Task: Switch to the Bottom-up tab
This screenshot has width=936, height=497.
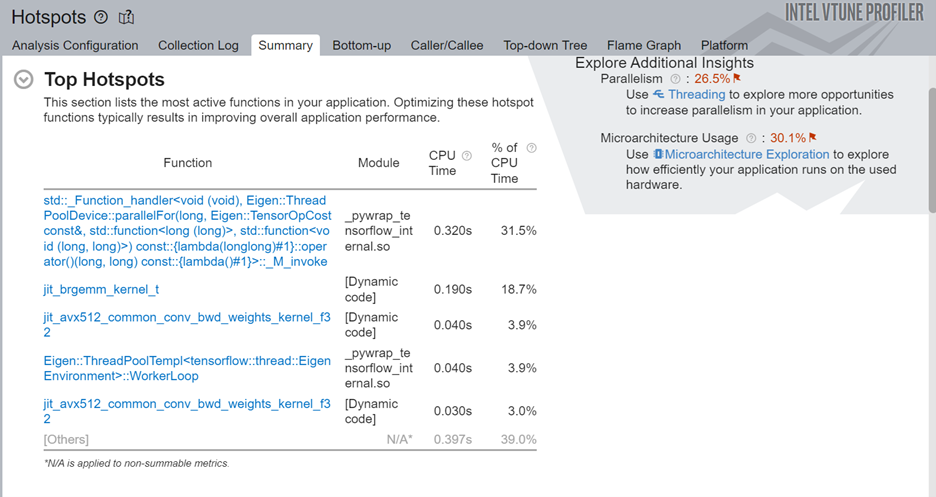Action: pos(361,45)
